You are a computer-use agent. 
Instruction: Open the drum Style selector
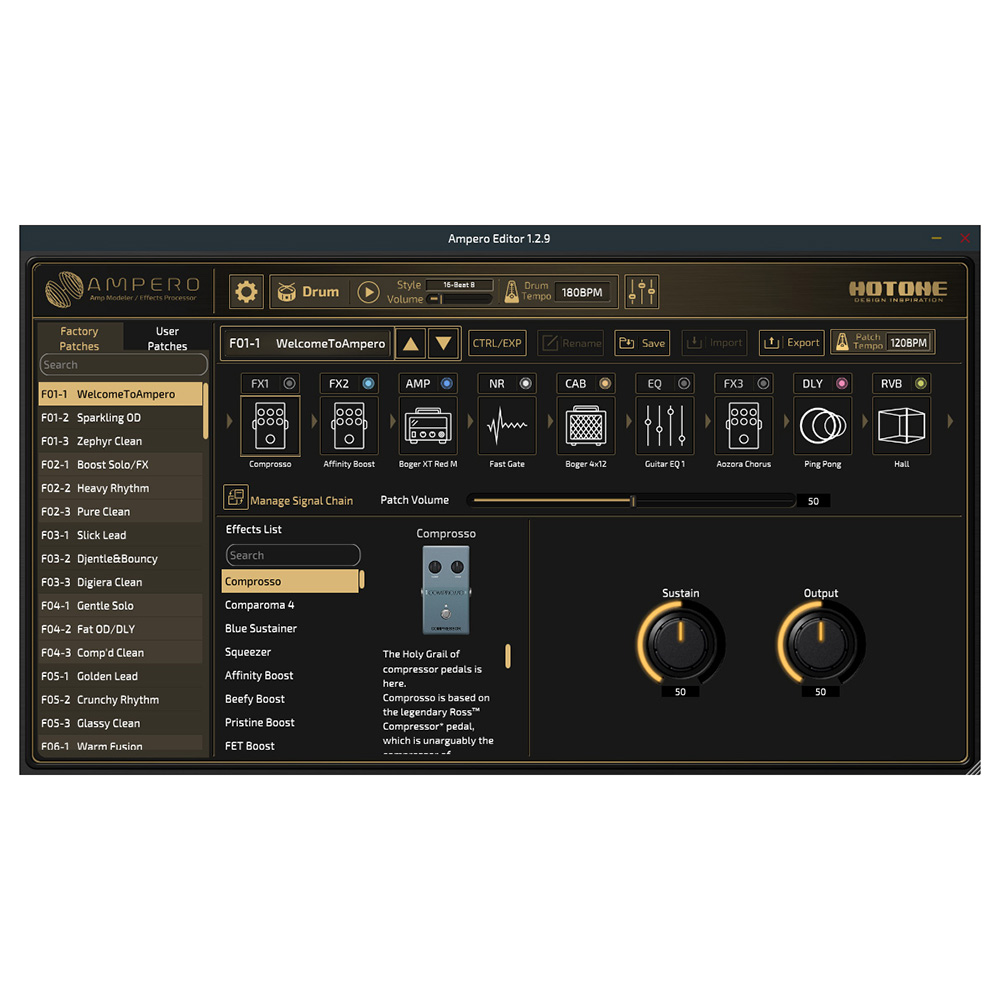(459, 285)
